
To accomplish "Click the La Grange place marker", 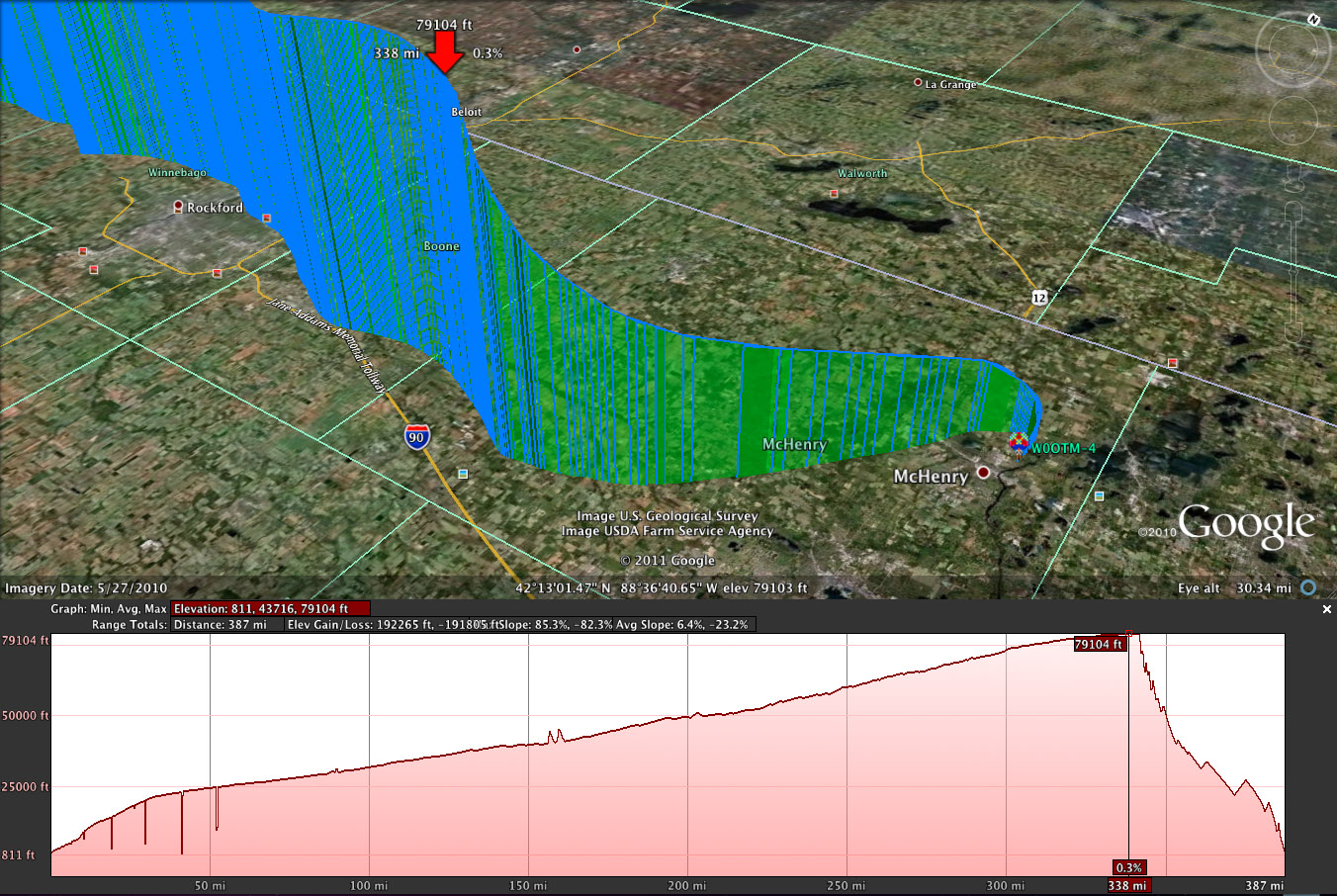I will [918, 83].
